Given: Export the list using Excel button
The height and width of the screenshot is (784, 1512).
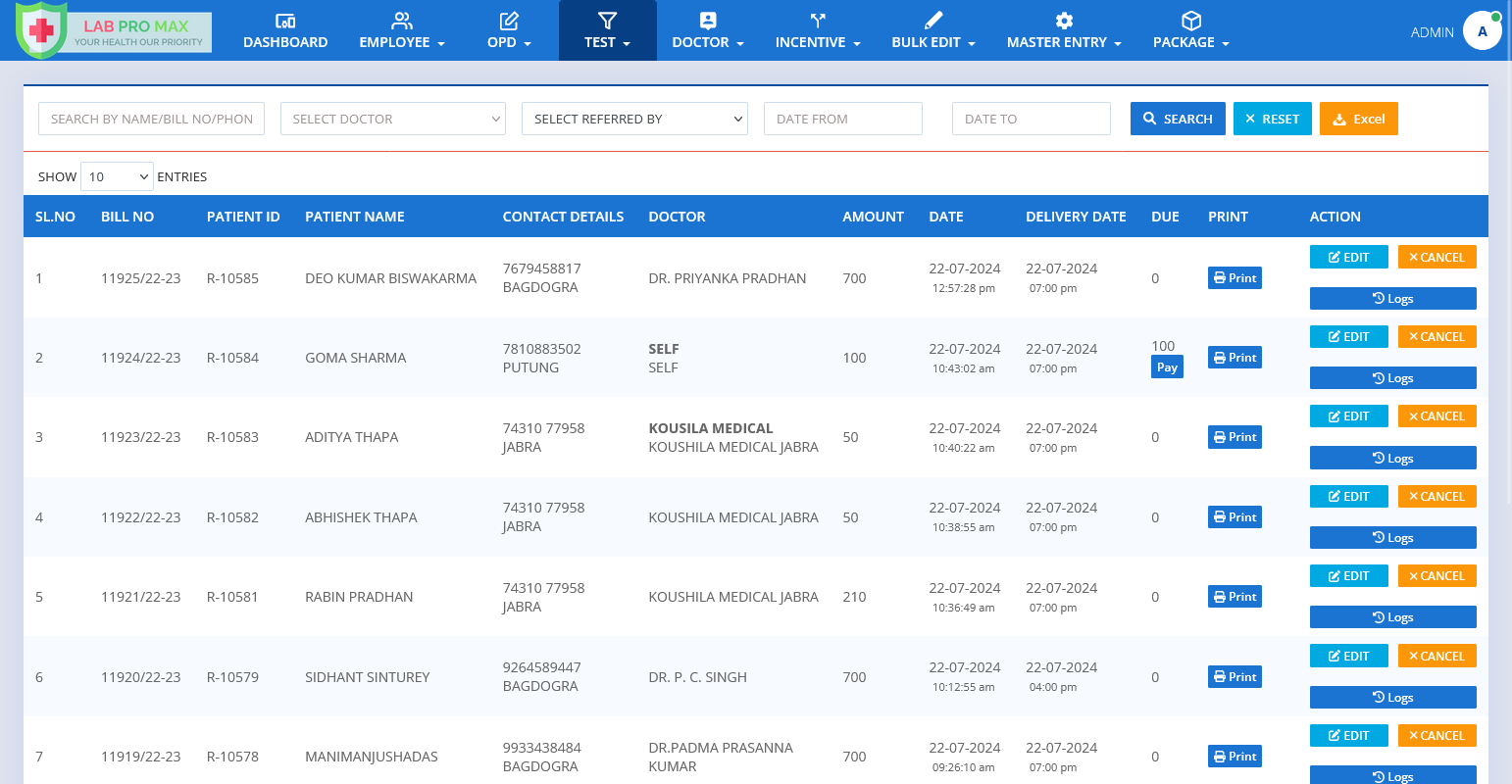Looking at the screenshot, I should (x=1358, y=119).
